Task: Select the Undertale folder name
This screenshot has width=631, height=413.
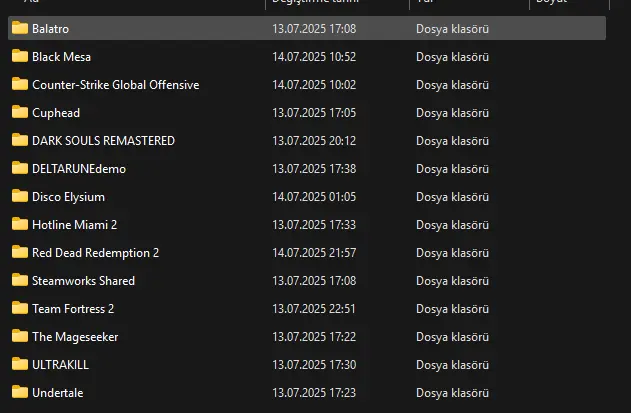Action: tap(58, 393)
